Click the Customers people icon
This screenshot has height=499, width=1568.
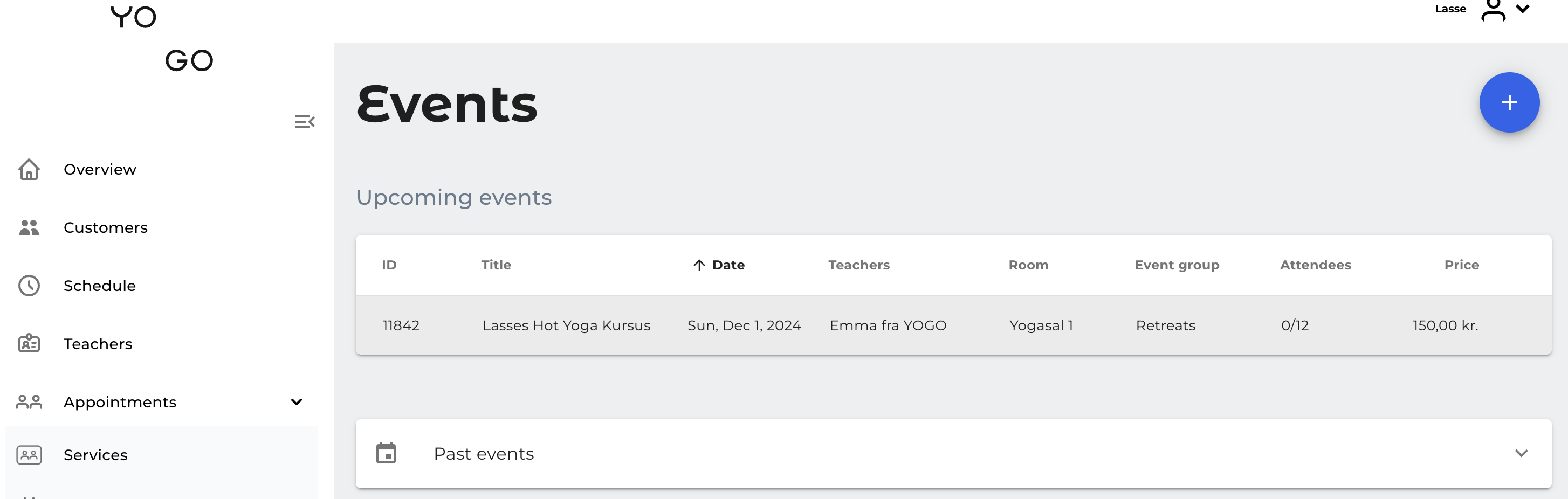(x=29, y=227)
